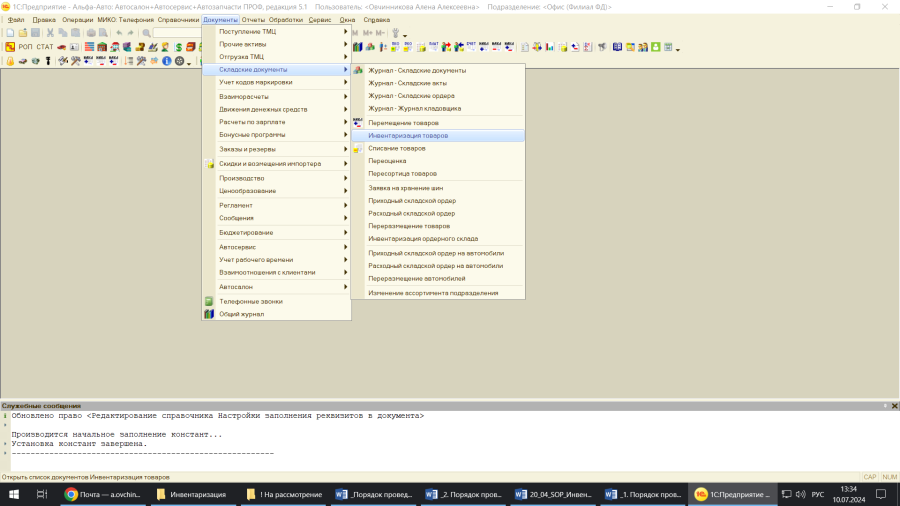This screenshot has height=506, width=900.
Task: Choose Пересортица товаров entry
Action: pyautogui.click(x=438, y=173)
